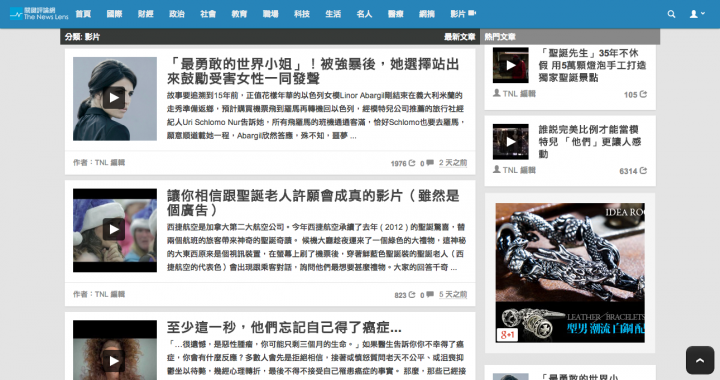Click comment icon on 聖誕老人 article
The height and width of the screenshot is (380, 720).
tap(430, 295)
